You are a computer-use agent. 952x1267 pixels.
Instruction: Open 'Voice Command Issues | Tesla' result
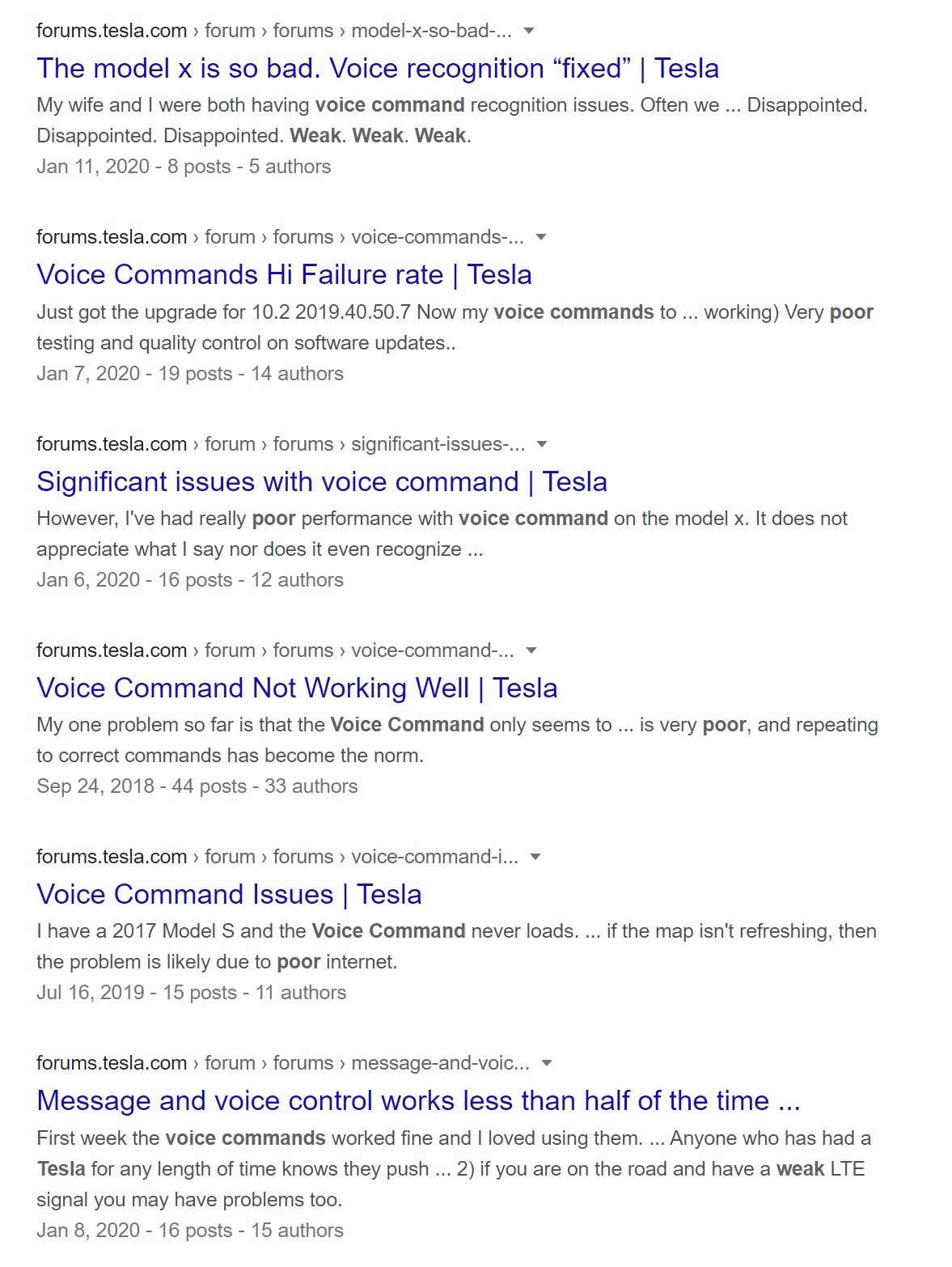(x=229, y=895)
